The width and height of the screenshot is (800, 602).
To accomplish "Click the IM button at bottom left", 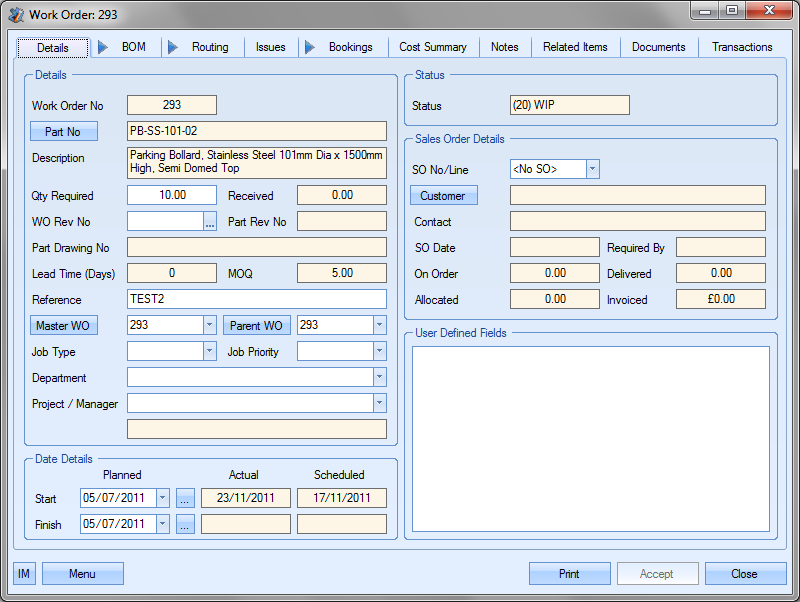I will [x=24, y=573].
